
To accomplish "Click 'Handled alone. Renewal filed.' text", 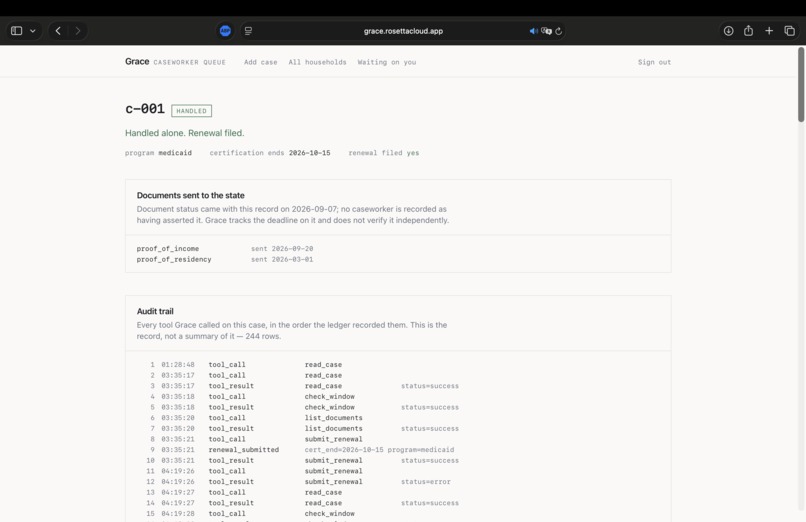I will (x=185, y=133).
